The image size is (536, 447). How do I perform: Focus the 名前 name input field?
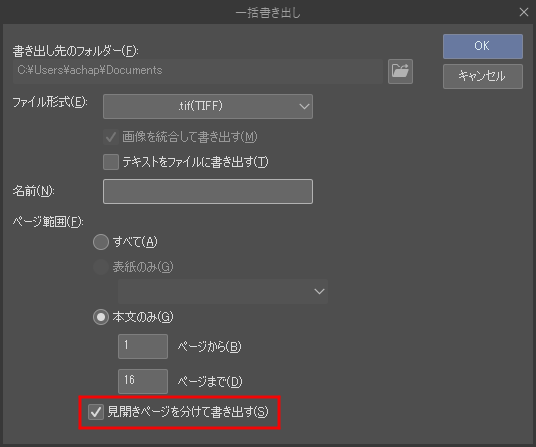208,191
